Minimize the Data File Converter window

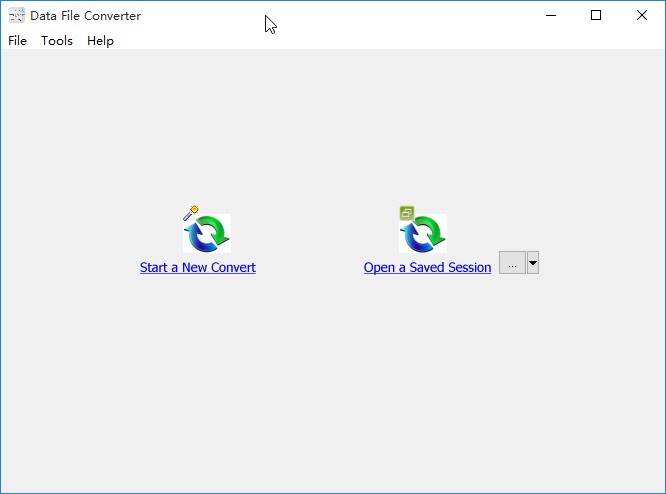click(x=551, y=15)
